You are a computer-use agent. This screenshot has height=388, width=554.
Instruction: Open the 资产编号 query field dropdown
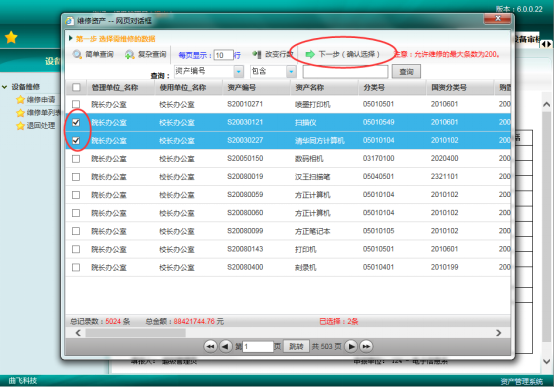pos(238,72)
